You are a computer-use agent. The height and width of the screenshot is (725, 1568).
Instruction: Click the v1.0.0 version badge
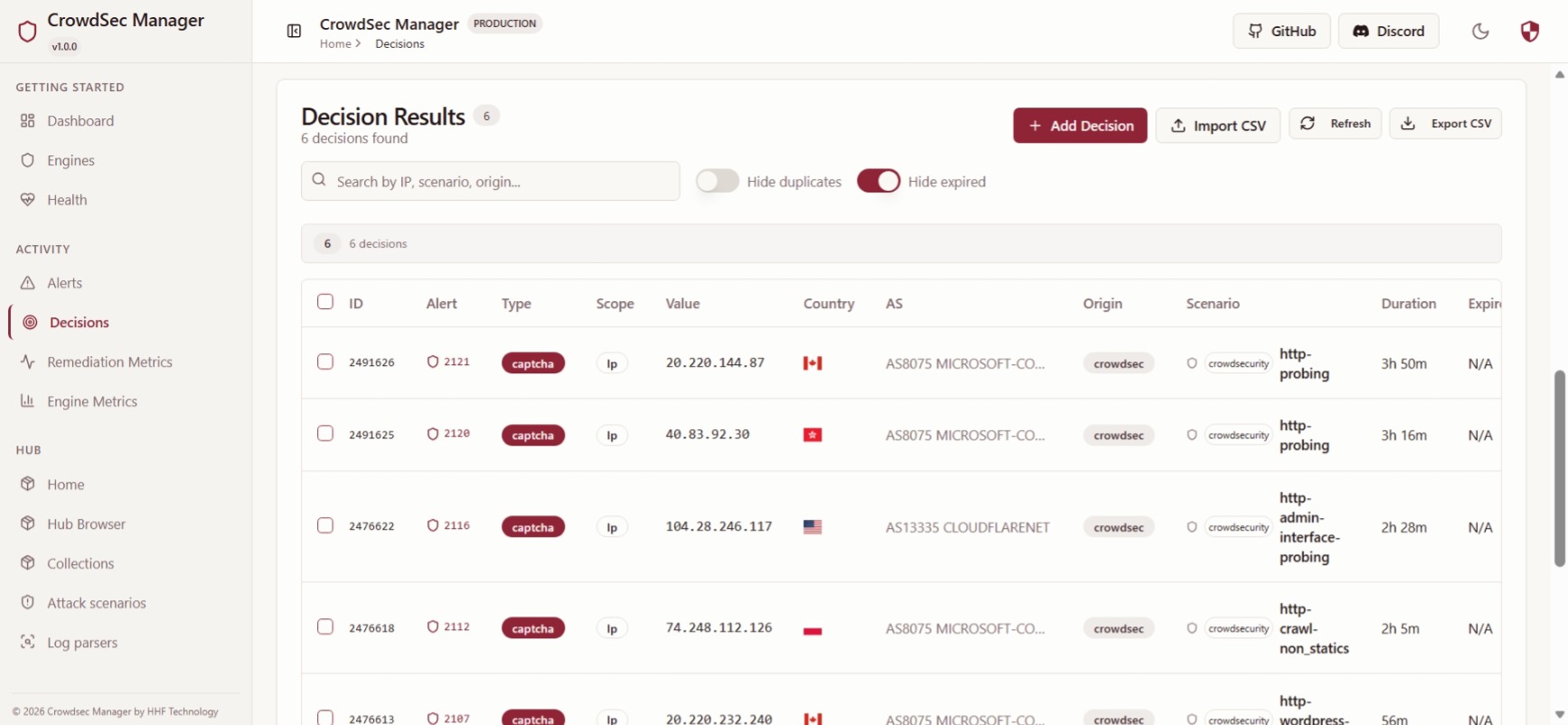click(x=64, y=46)
